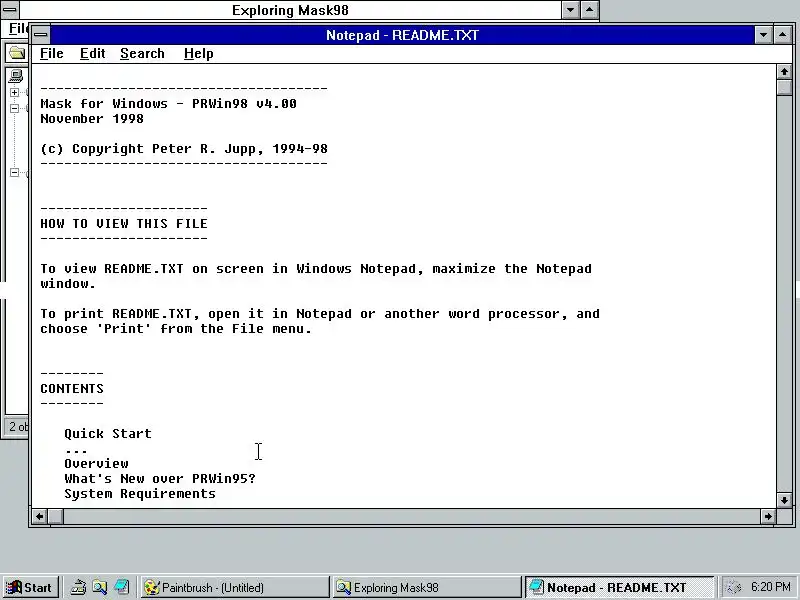800x600 pixels.
Task: Switch to Paintbrush - (Untitled) taskbar button
Action: click(235, 588)
